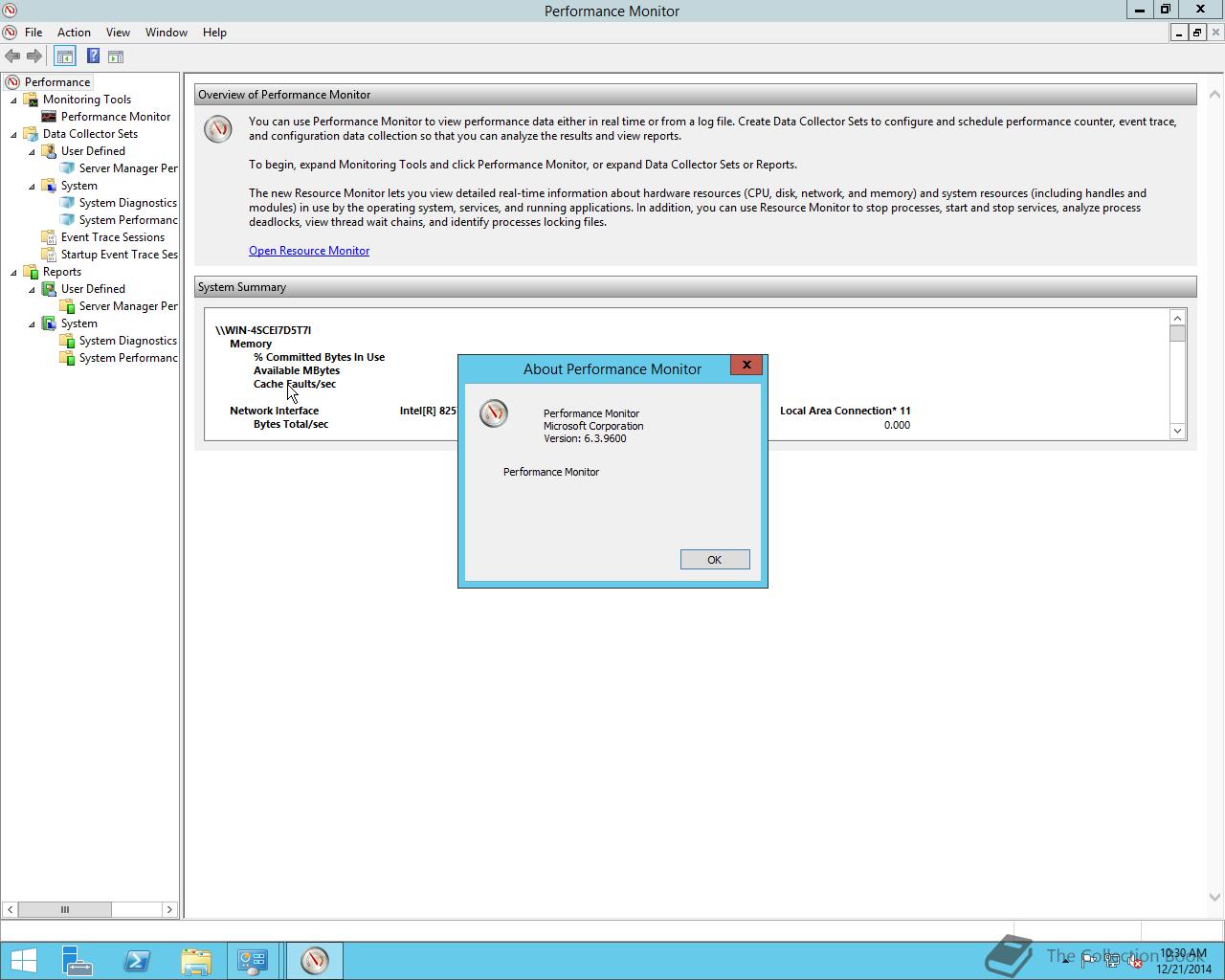Click 'Bytes Total/sec' counter text
The width and height of the screenshot is (1225, 980).
[291, 424]
